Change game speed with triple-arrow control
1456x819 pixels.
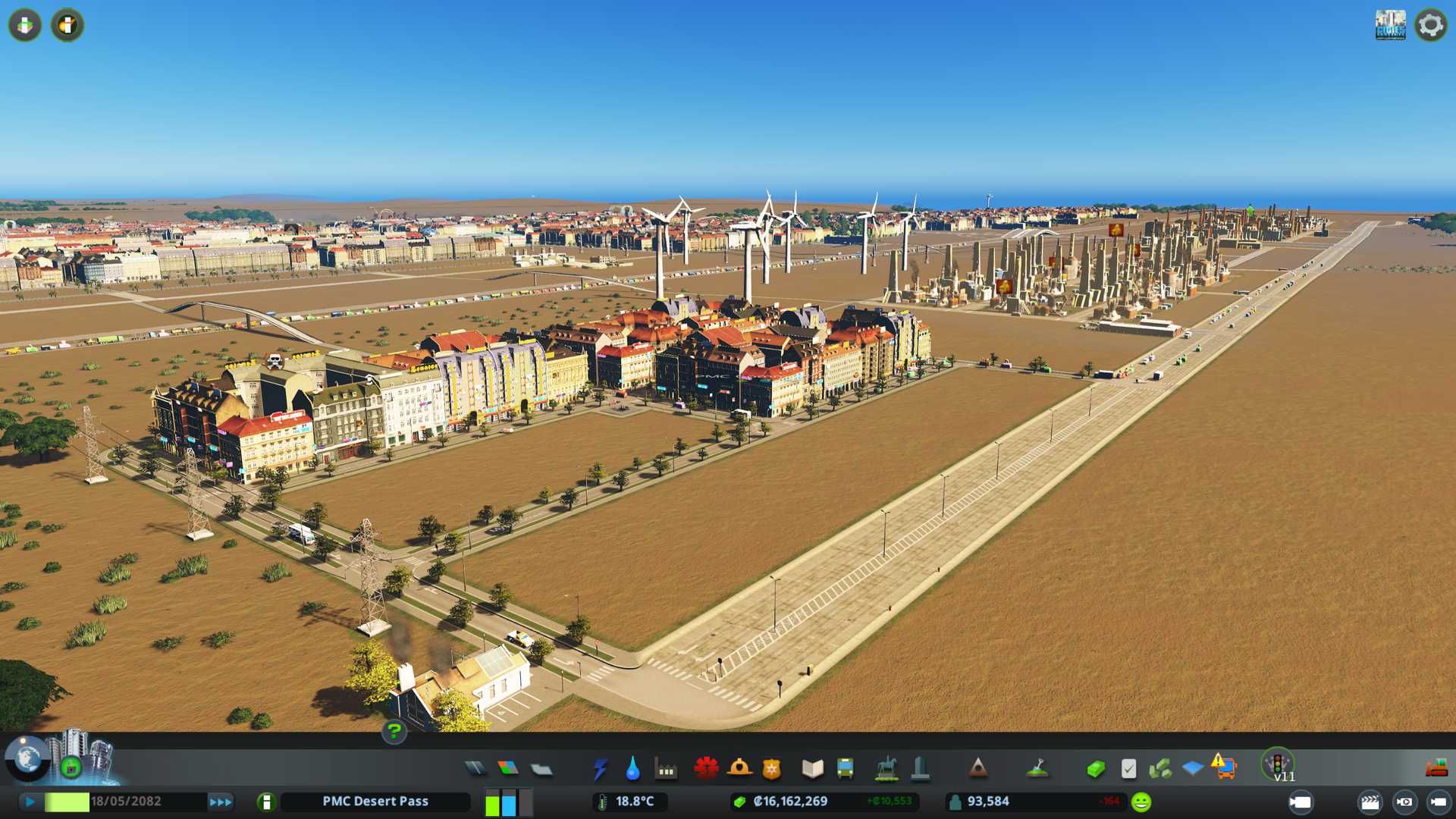point(221,802)
